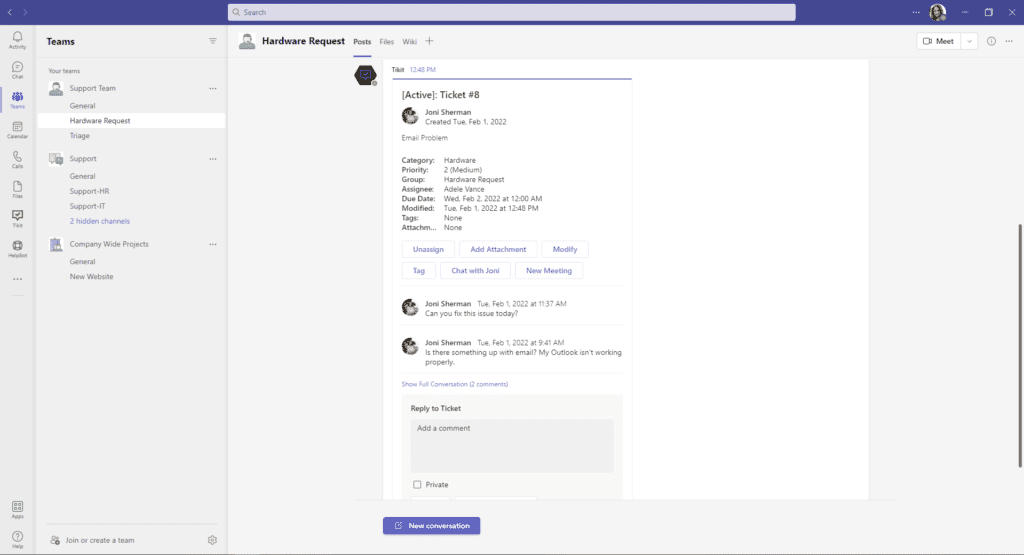This screenshot has width=1024, height=555.
Task: Click the Modify button
Action: pyautogui.click(x=565, y=249)
